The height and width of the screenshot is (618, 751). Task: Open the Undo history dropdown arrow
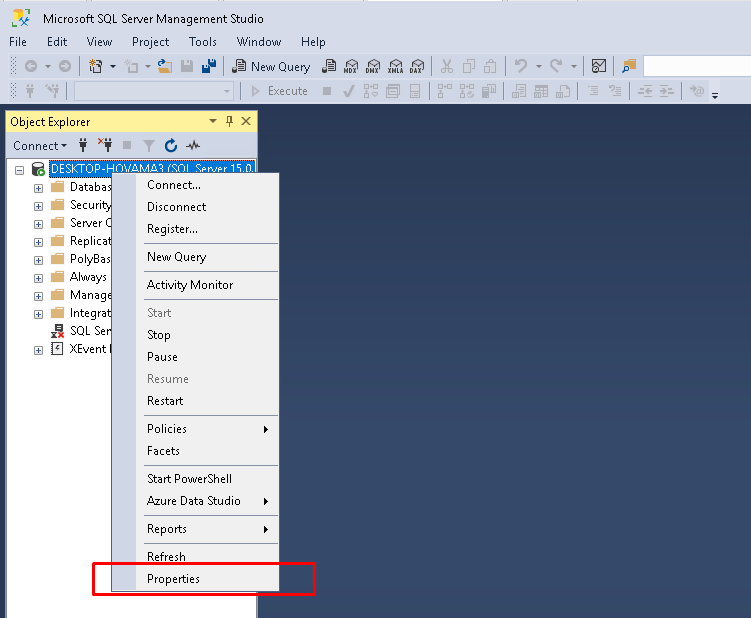pyautogui.click(x=539, y=67)
